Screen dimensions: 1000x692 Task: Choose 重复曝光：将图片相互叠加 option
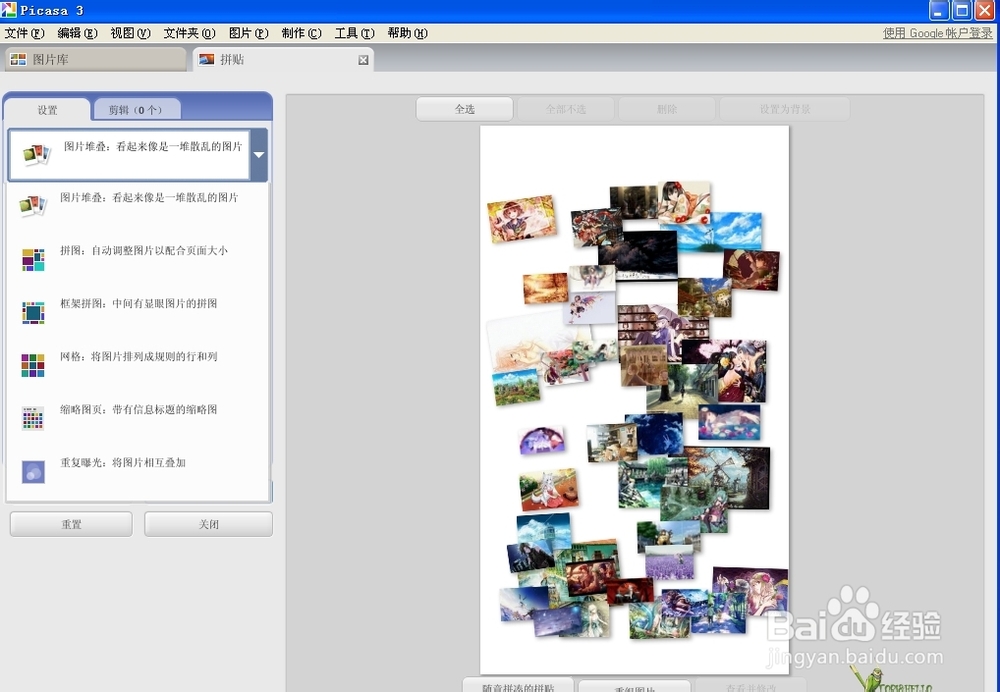pyautogui.click(x=122, y=462)
